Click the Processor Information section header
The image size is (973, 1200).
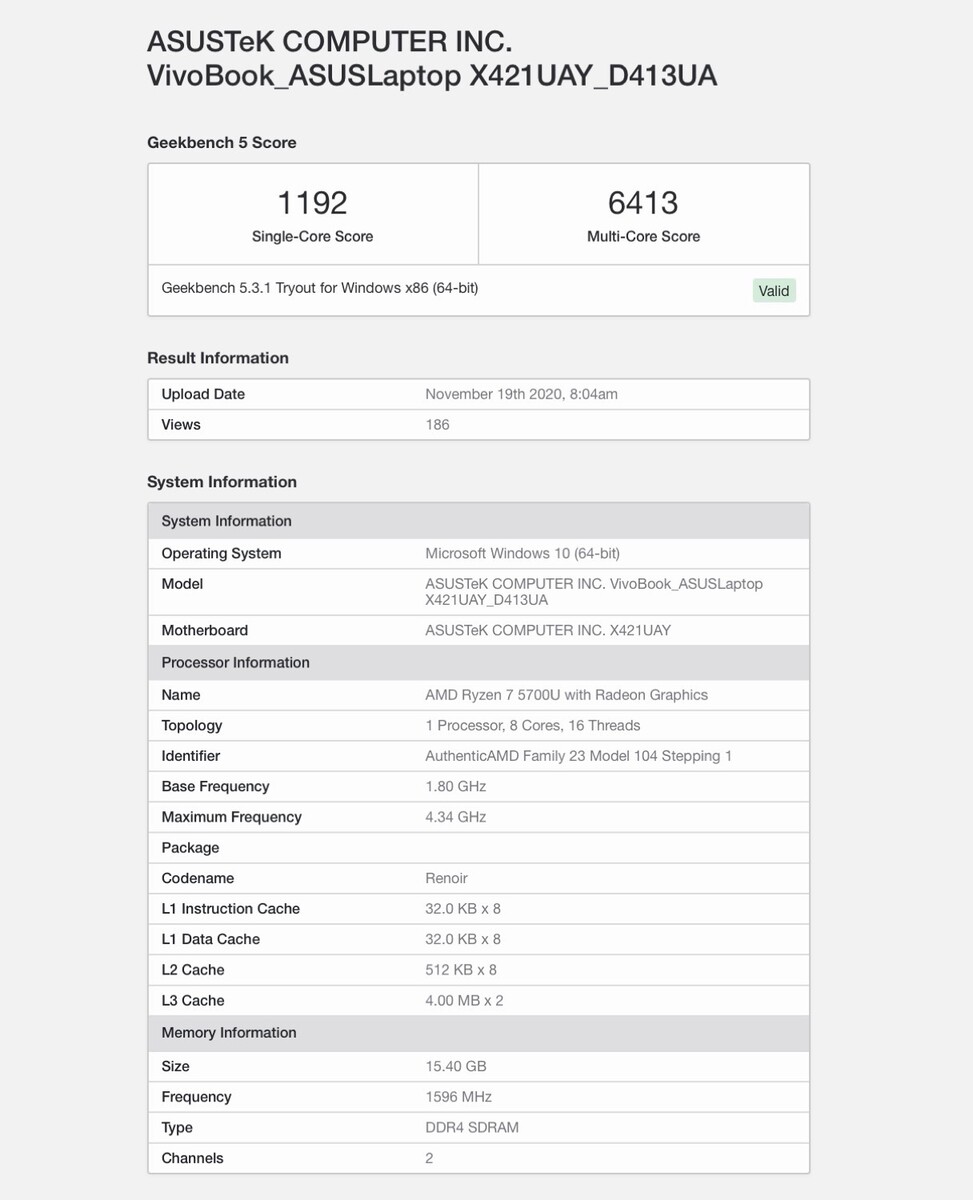pos(235,663)
